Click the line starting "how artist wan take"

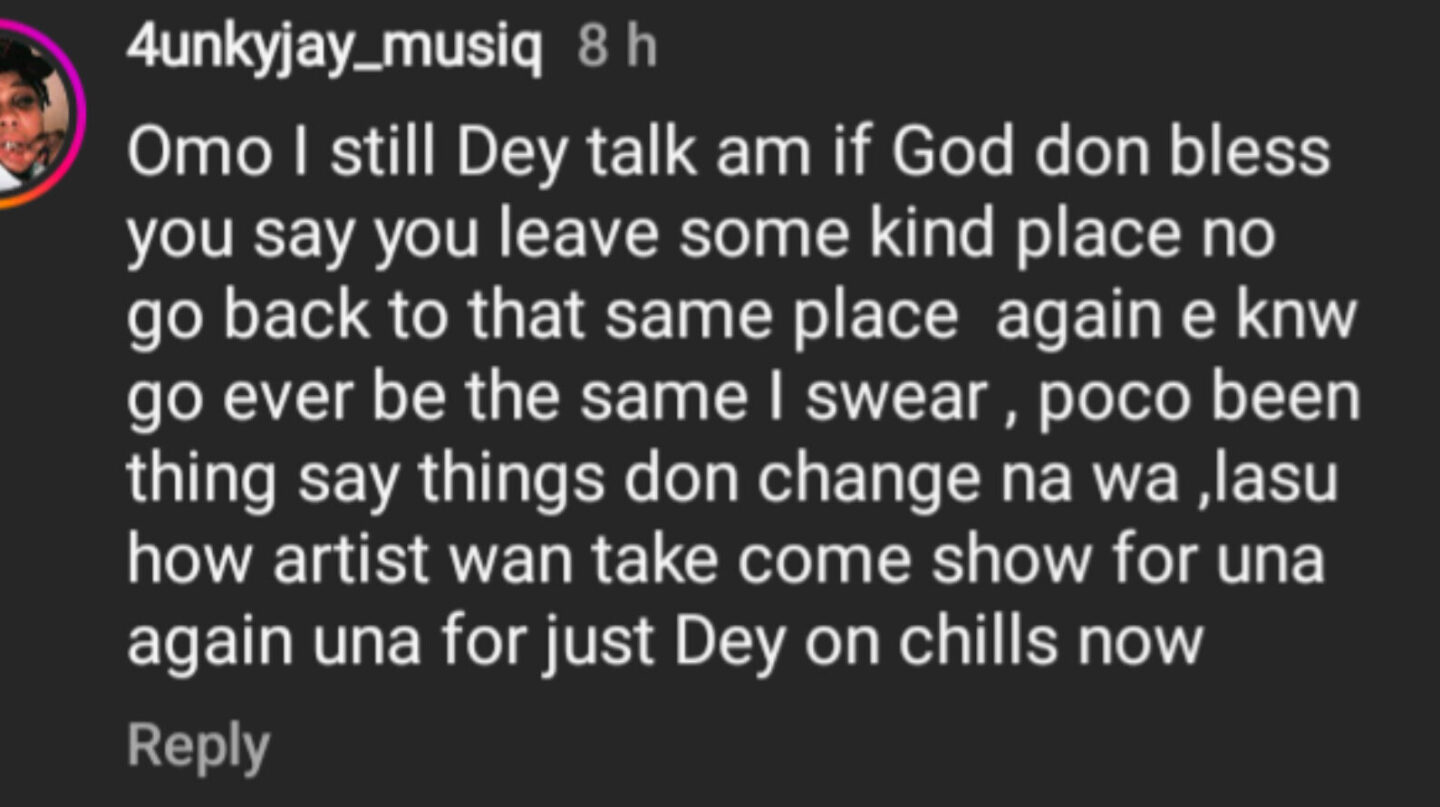tap(725, 560)
